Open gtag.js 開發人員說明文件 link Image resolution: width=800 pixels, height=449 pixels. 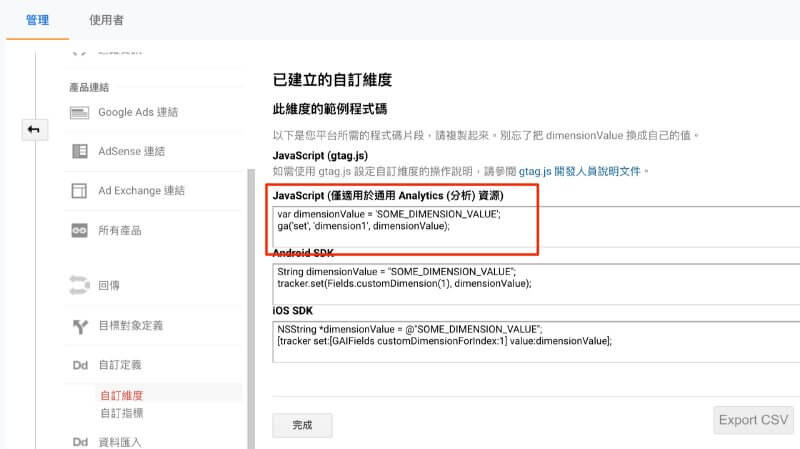[580, 171]
